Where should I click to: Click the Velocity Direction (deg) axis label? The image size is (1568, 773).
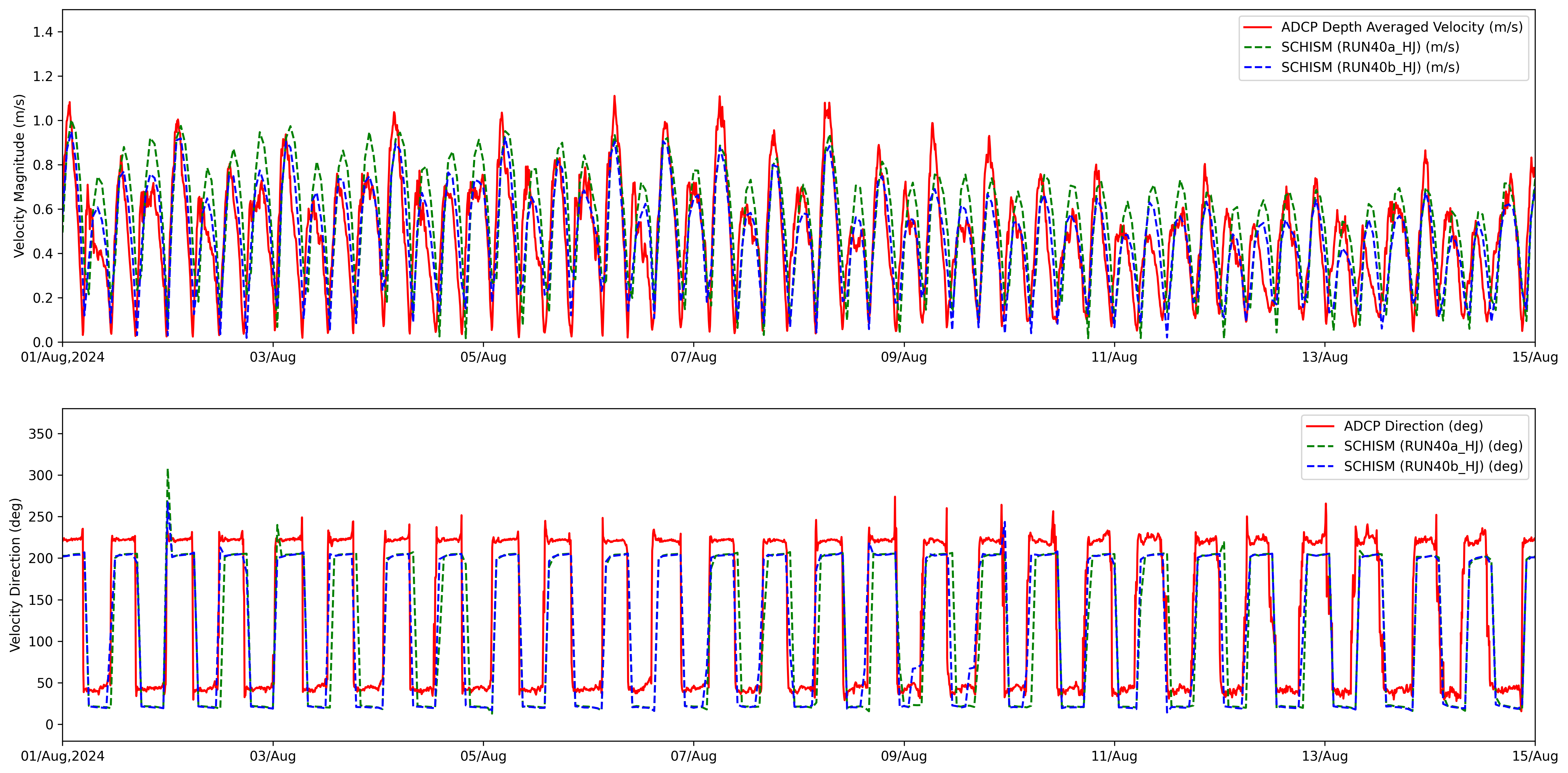coord(15,574)
